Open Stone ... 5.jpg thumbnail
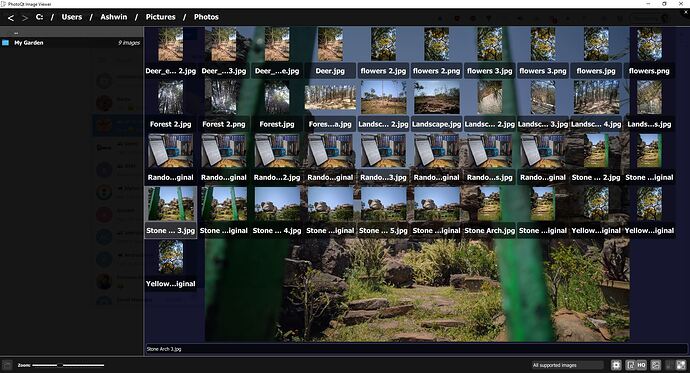The image size is (690, 373). click(x=383, y=212)
